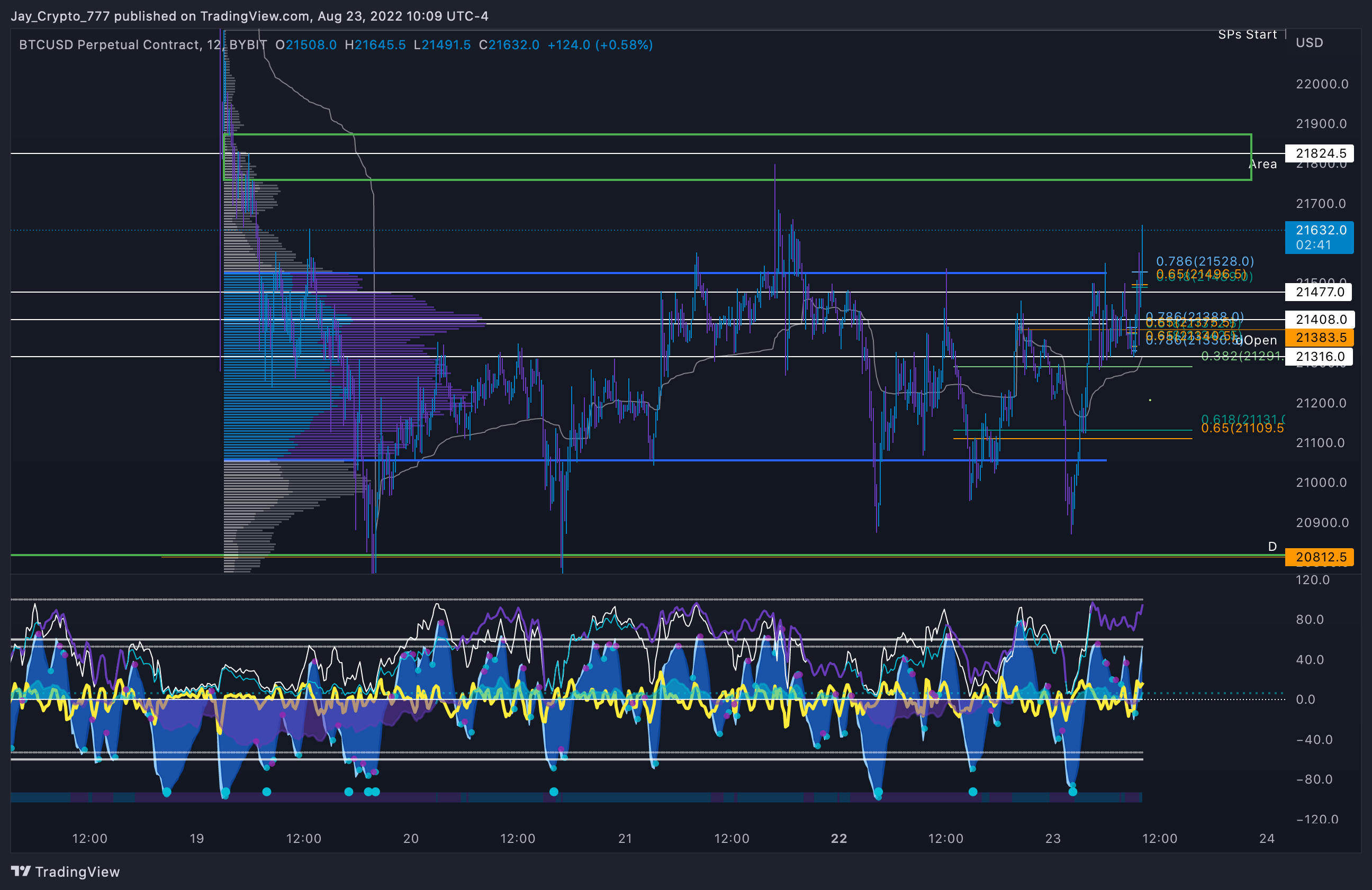Screen dimensions: 1372x890
Task: Click the 21000.0 price axis tick
Action: point(1322,483)
